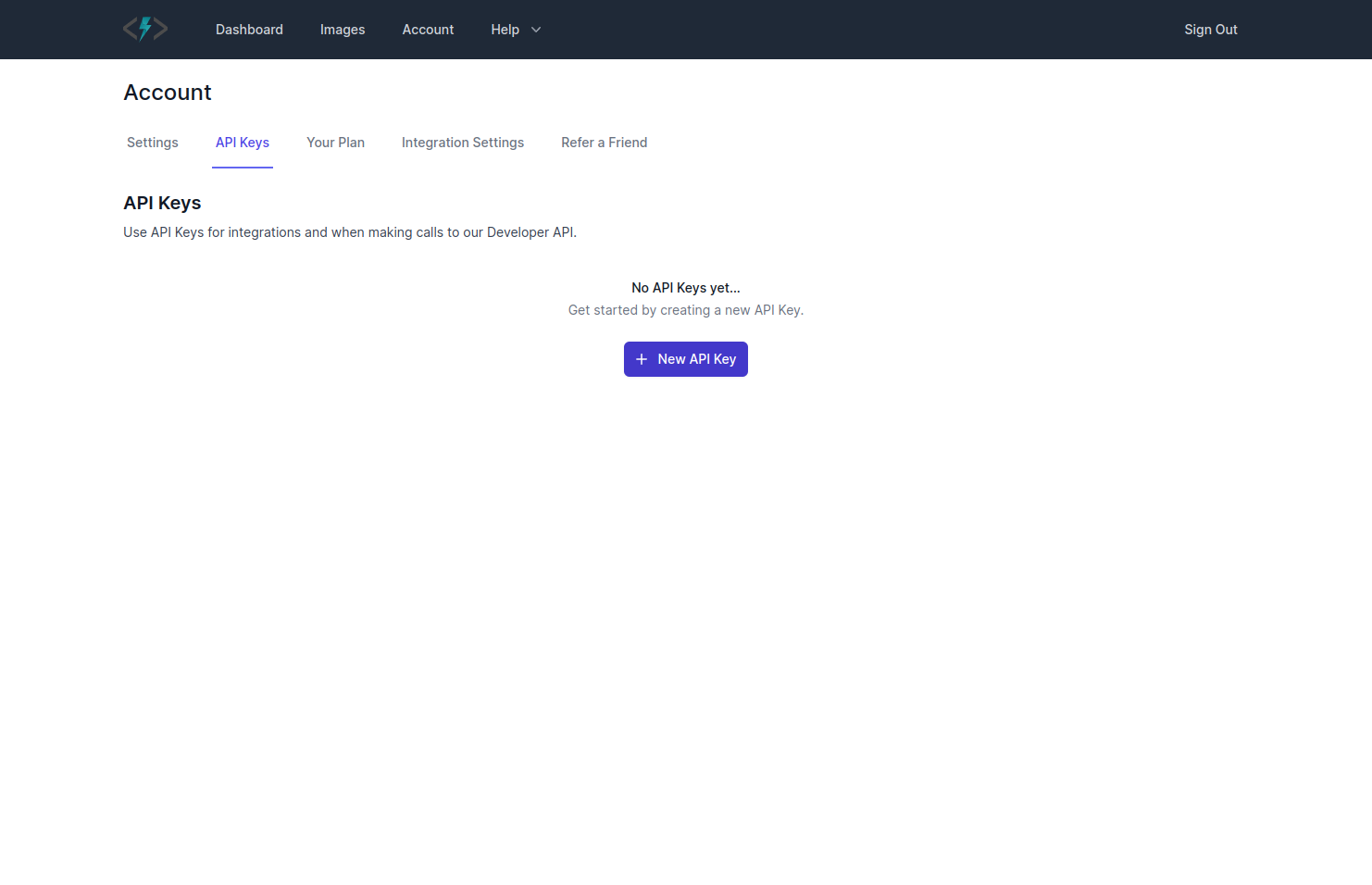Open Account from the top navigation

428,30
